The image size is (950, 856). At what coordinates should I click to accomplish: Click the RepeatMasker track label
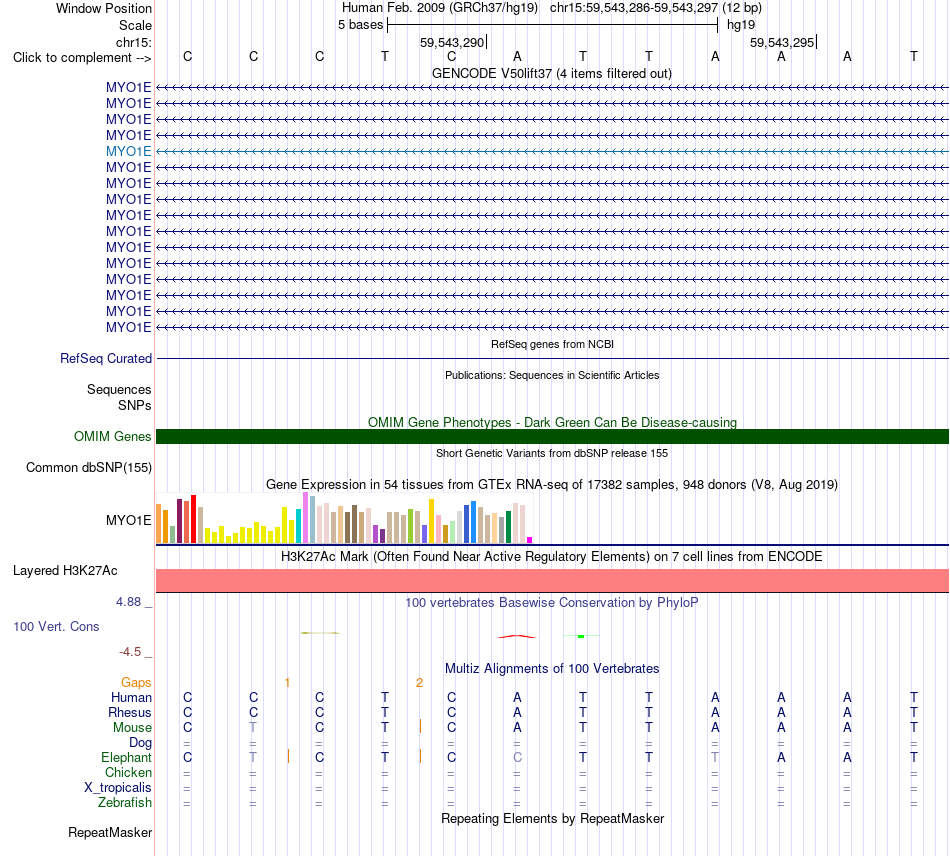pos(110,832)
